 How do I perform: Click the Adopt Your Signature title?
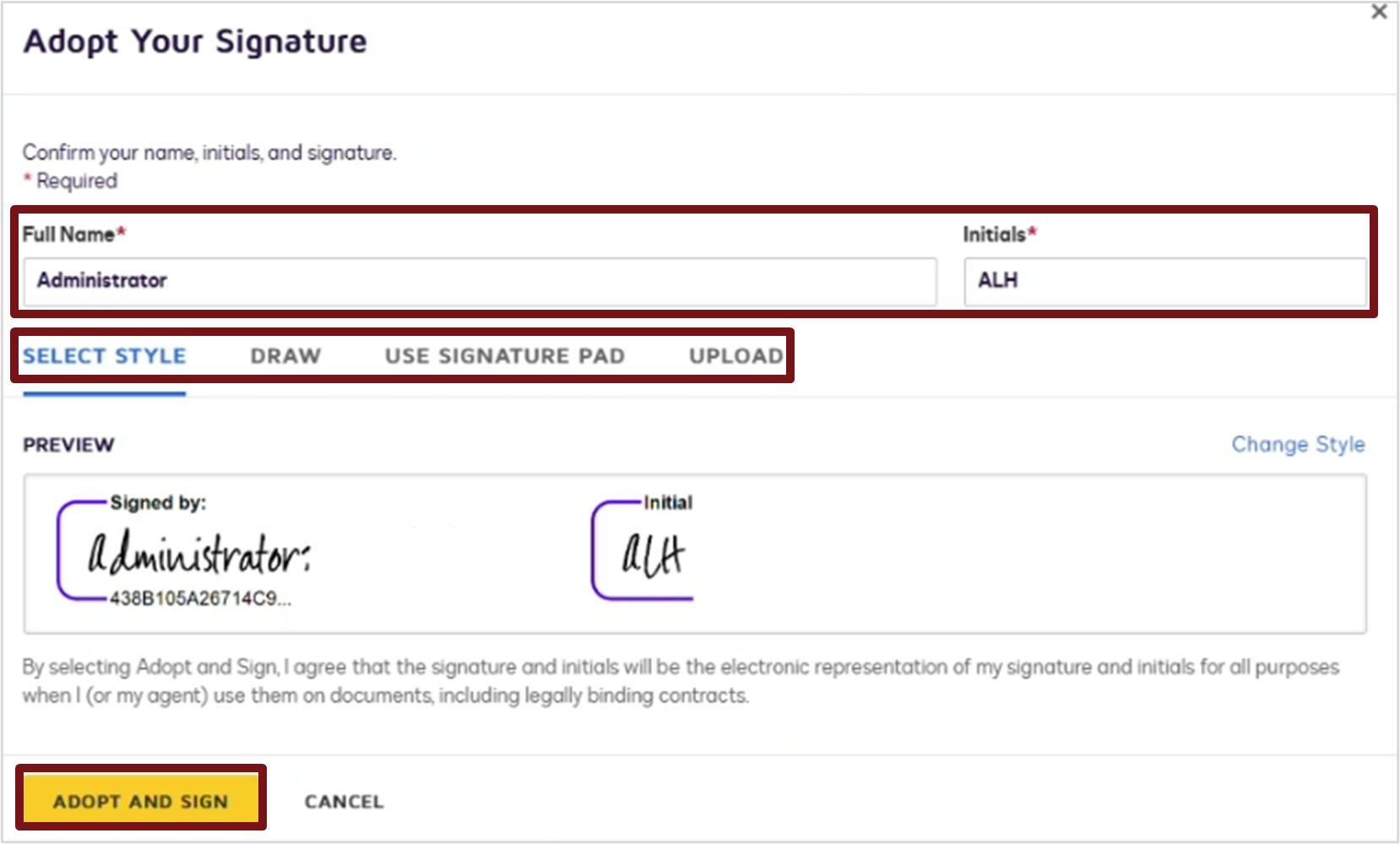coord(195,41)
